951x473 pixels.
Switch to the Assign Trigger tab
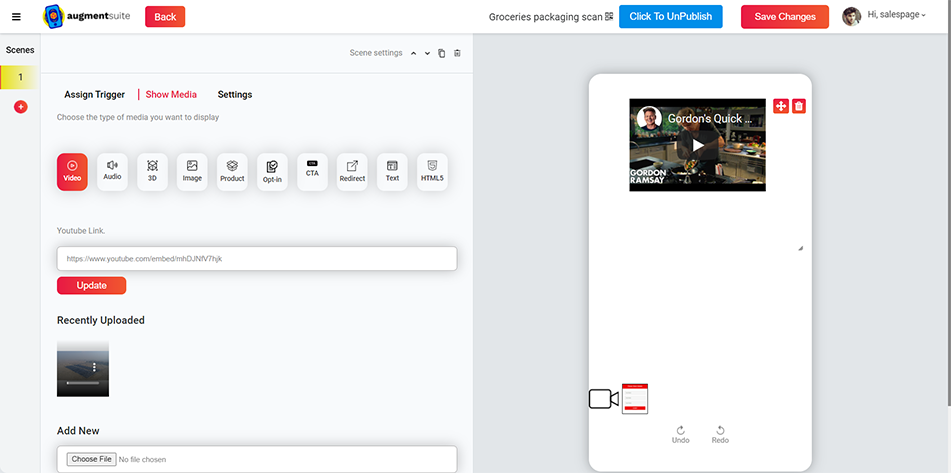point(95,95)
